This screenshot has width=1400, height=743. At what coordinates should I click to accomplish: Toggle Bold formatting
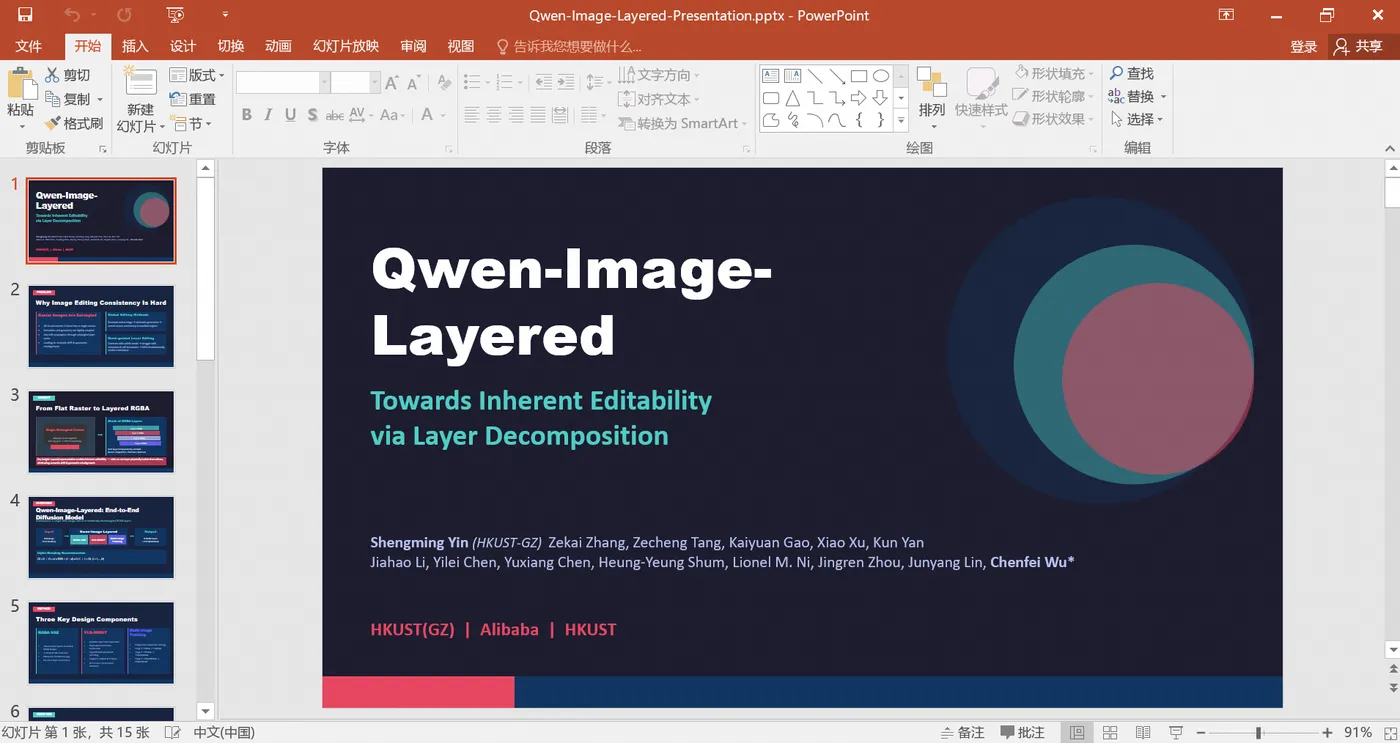click(x=247, y=115)
